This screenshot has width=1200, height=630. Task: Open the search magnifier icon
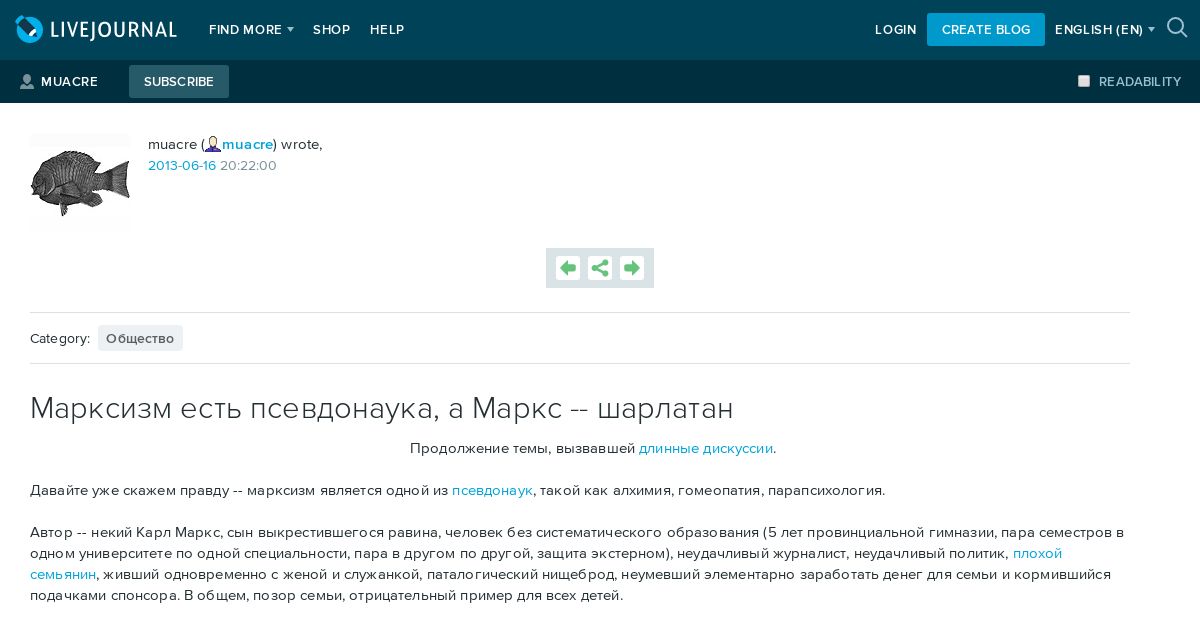pyautogui.click(x=1177, y=28)
